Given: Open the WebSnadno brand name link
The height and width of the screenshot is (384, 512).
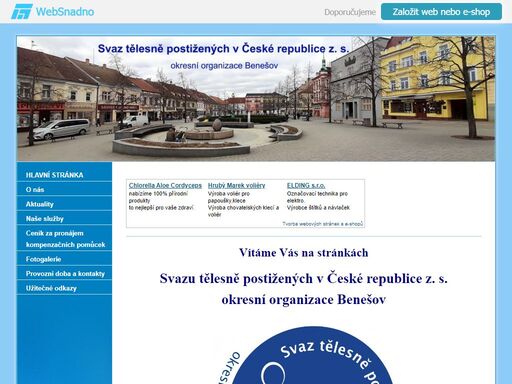Looking at the screenshot, I should 65,12.
